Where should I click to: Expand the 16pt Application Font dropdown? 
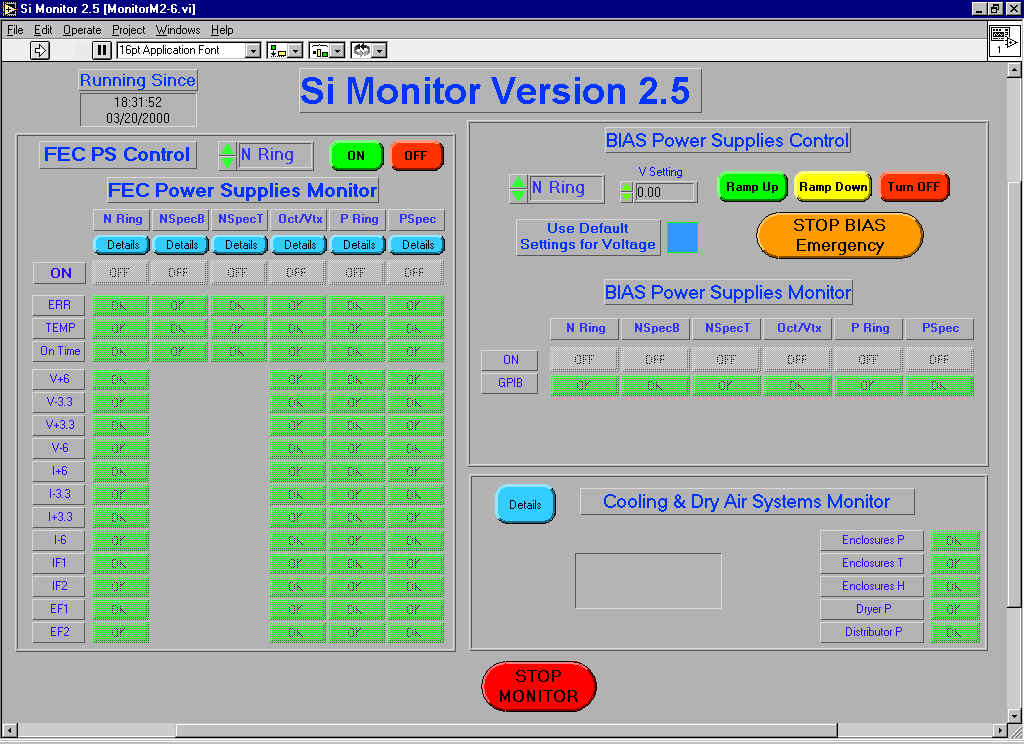tap(253, 50)
